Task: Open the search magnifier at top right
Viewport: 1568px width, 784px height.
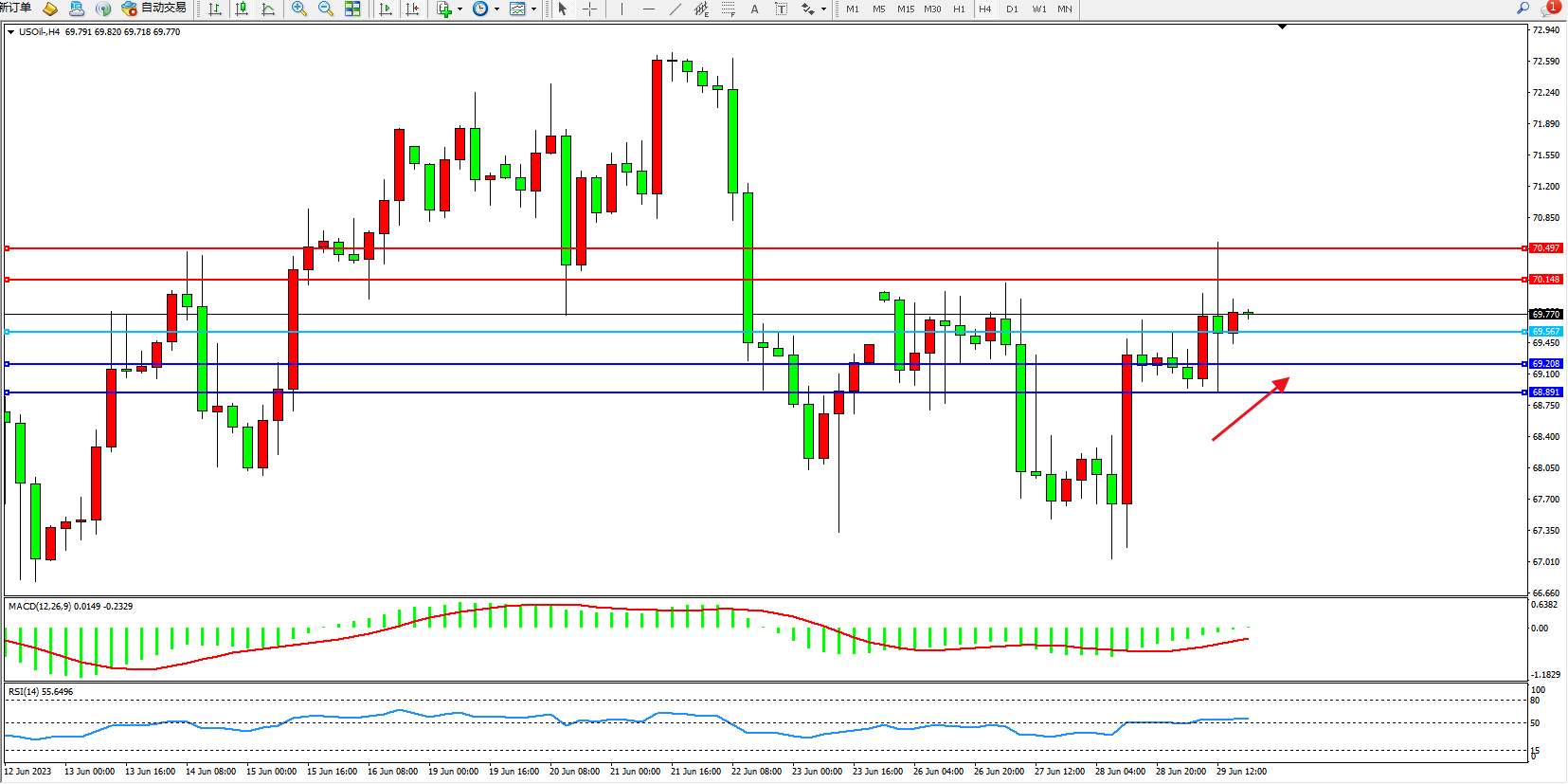Action: coord(1523,9)
